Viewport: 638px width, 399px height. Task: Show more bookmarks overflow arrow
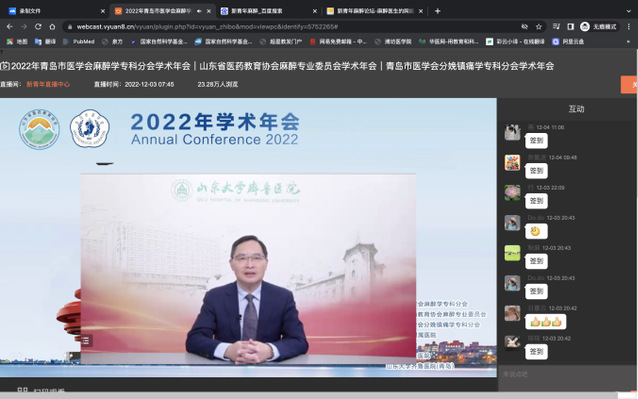point(629,41)
